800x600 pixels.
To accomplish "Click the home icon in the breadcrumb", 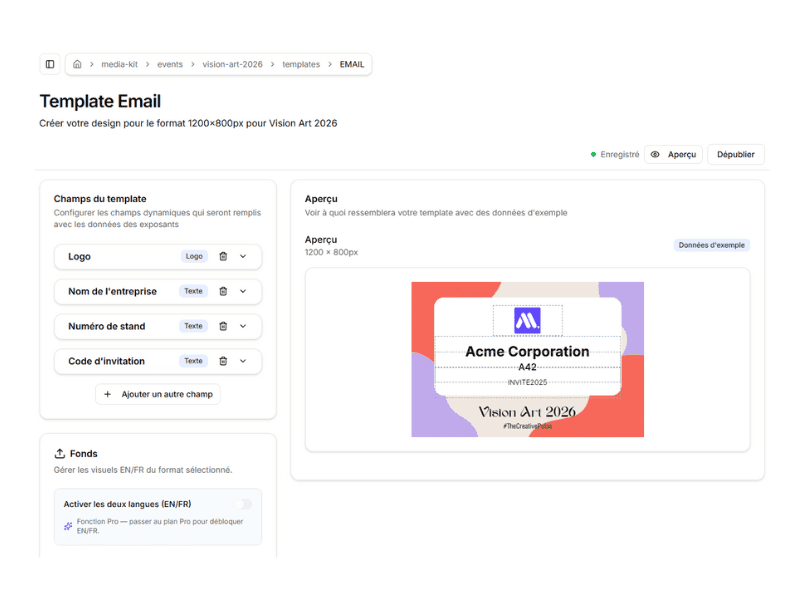I will tap(77, 63).
